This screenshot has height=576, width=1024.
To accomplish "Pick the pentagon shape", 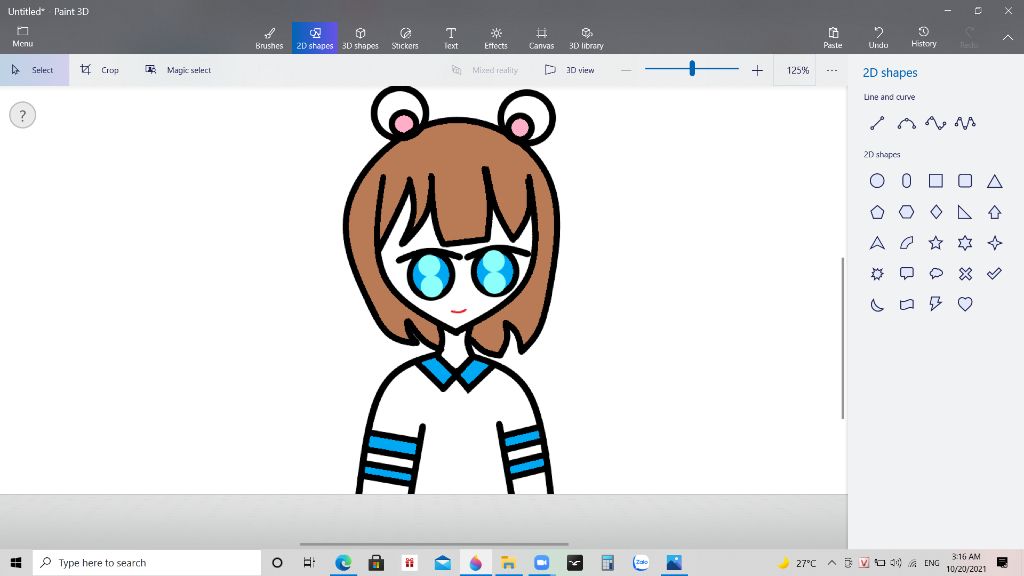I will [x=877, y=212].
